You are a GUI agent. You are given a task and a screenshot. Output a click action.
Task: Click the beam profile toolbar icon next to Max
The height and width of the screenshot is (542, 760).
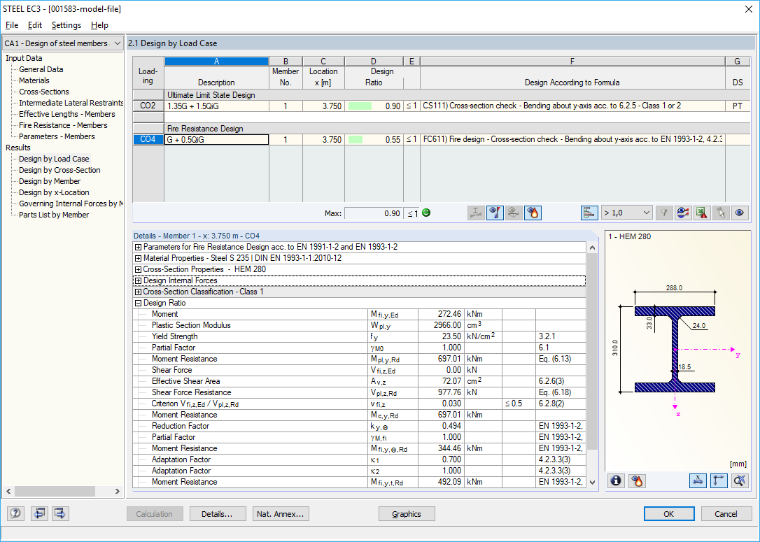pyautogui.click(x=476, y=213)
